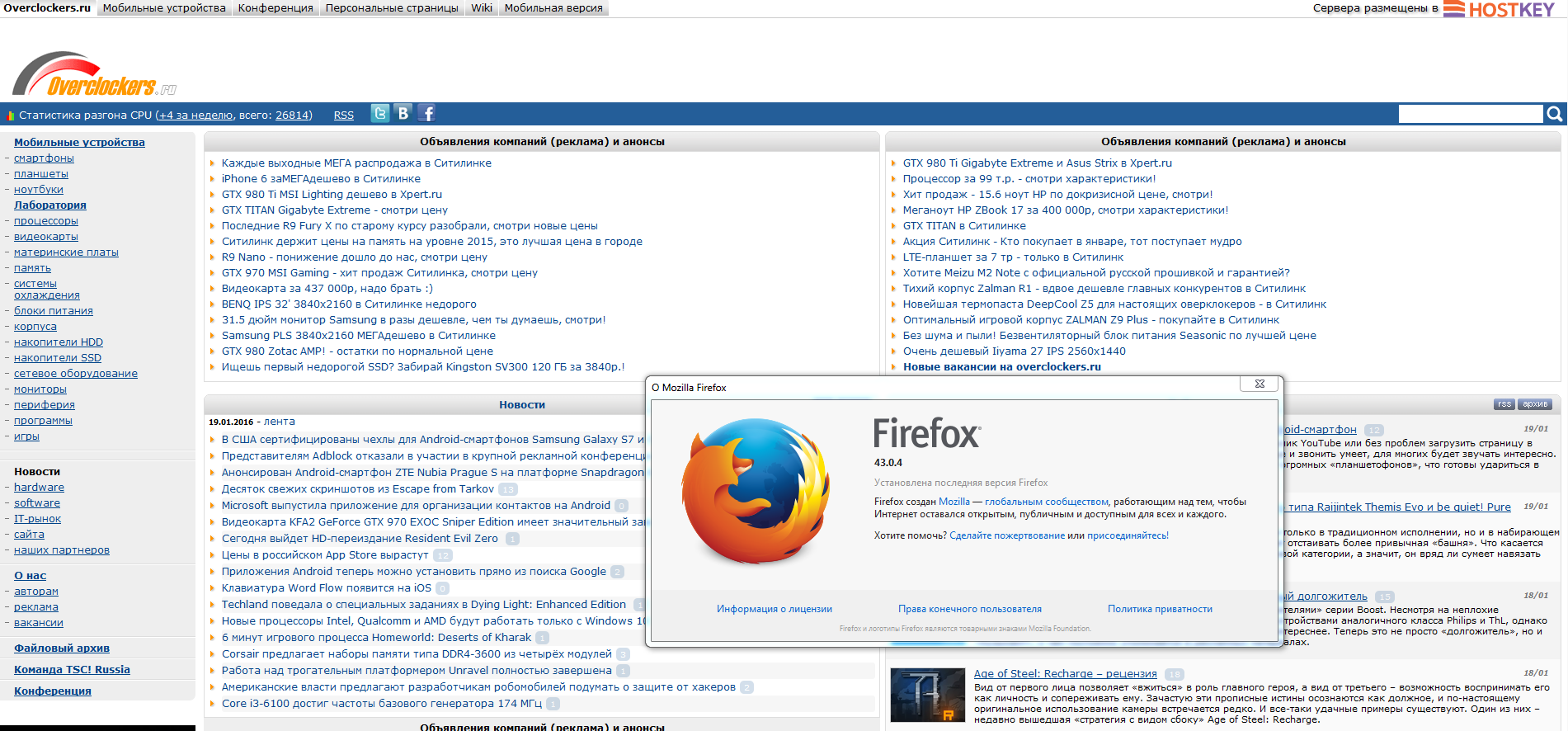The height and width of the screenshot is (731, 1568).
Task: Open the '+4 за неделю' statistics link
Action: point(195,116)
